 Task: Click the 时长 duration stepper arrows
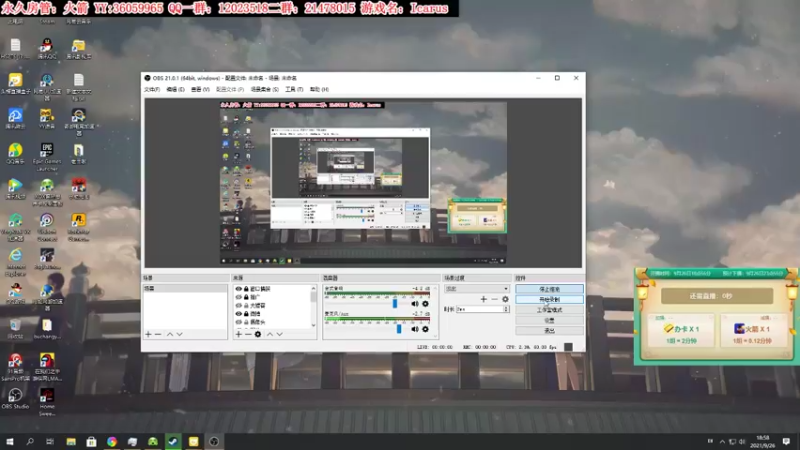tap(506, 309)
